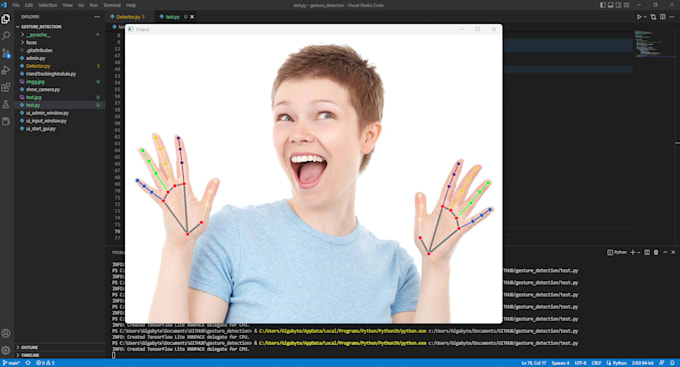The width and height of the screenshot is (680, 367).
Task: Open the Go menu
Action: pos(81,5)
